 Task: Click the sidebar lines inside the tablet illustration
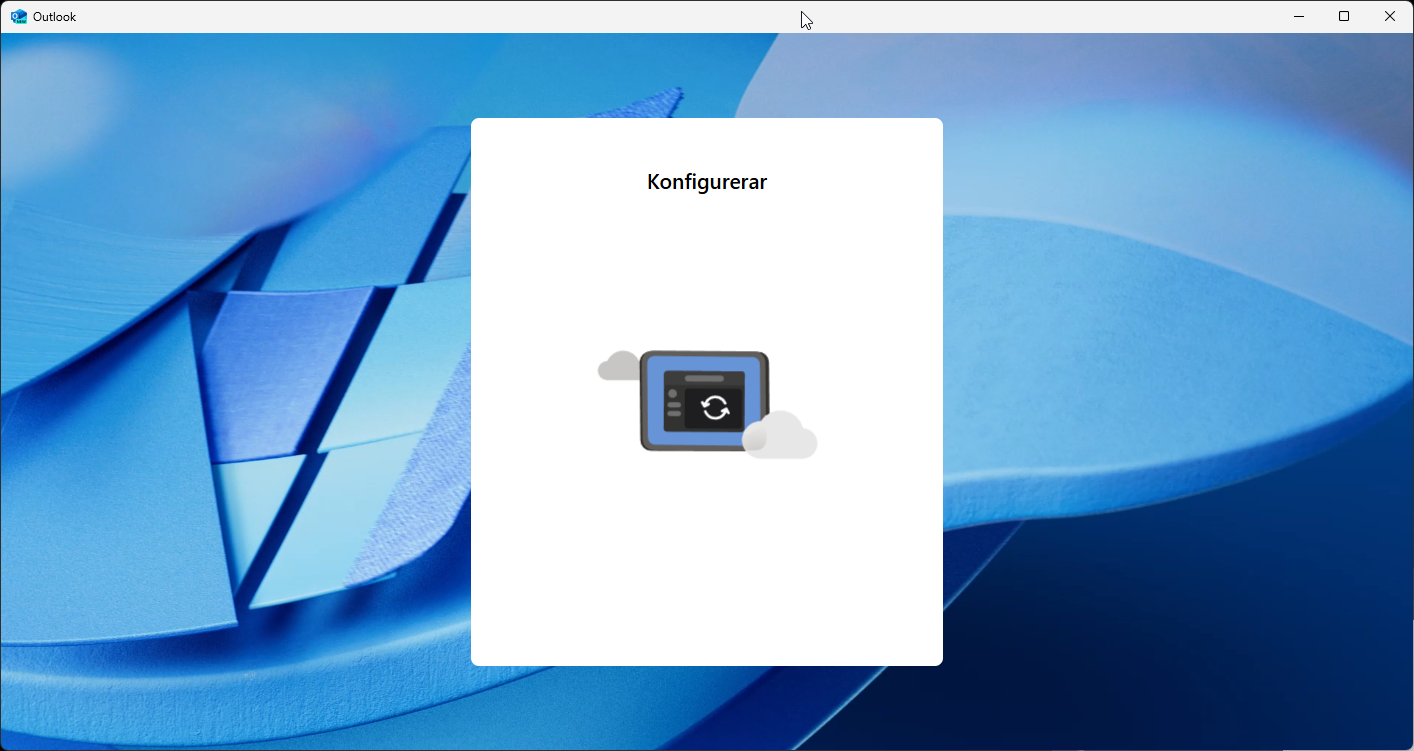[x=674, y=410]
